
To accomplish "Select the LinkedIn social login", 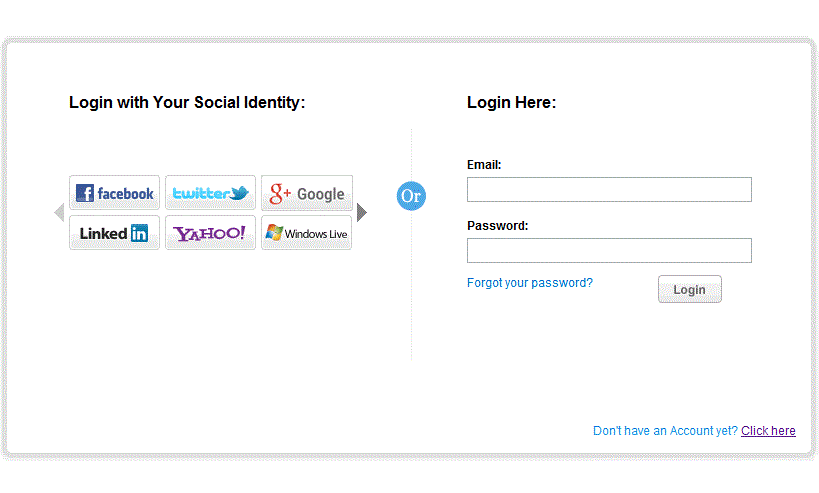I will [114, 233].
